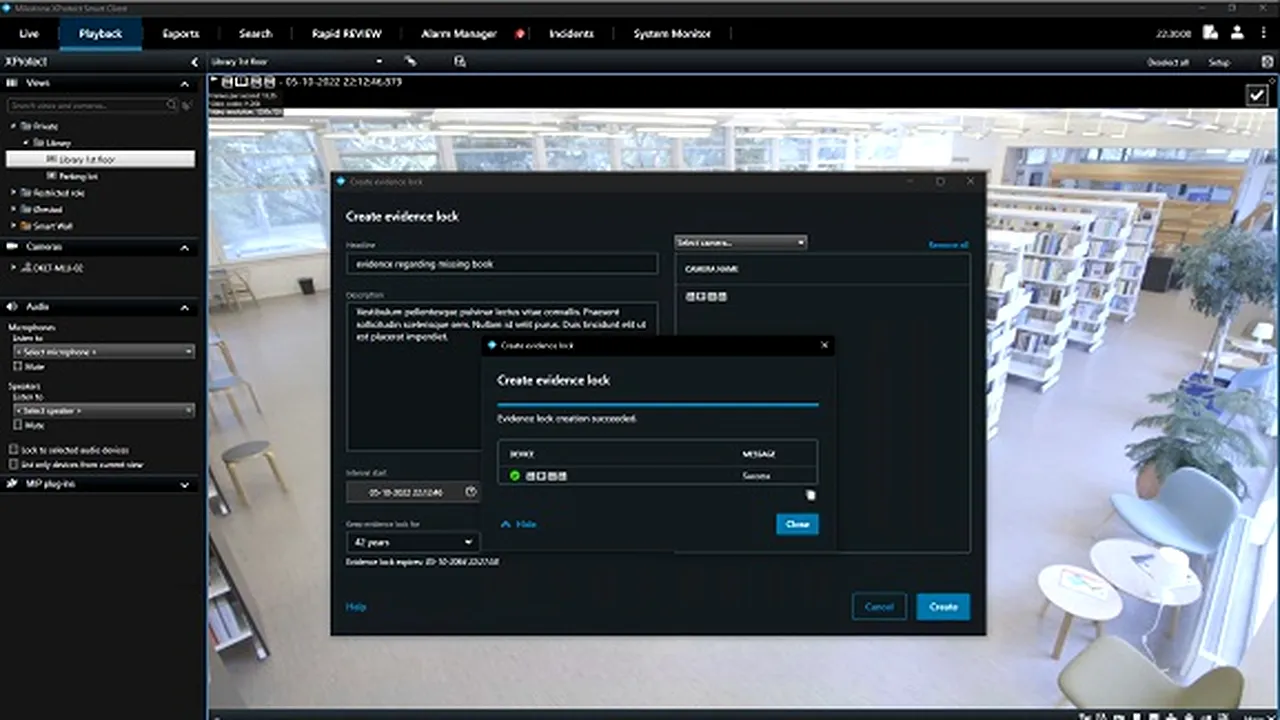
Task: Go to the Search tab
Action: tap(256, 34)
